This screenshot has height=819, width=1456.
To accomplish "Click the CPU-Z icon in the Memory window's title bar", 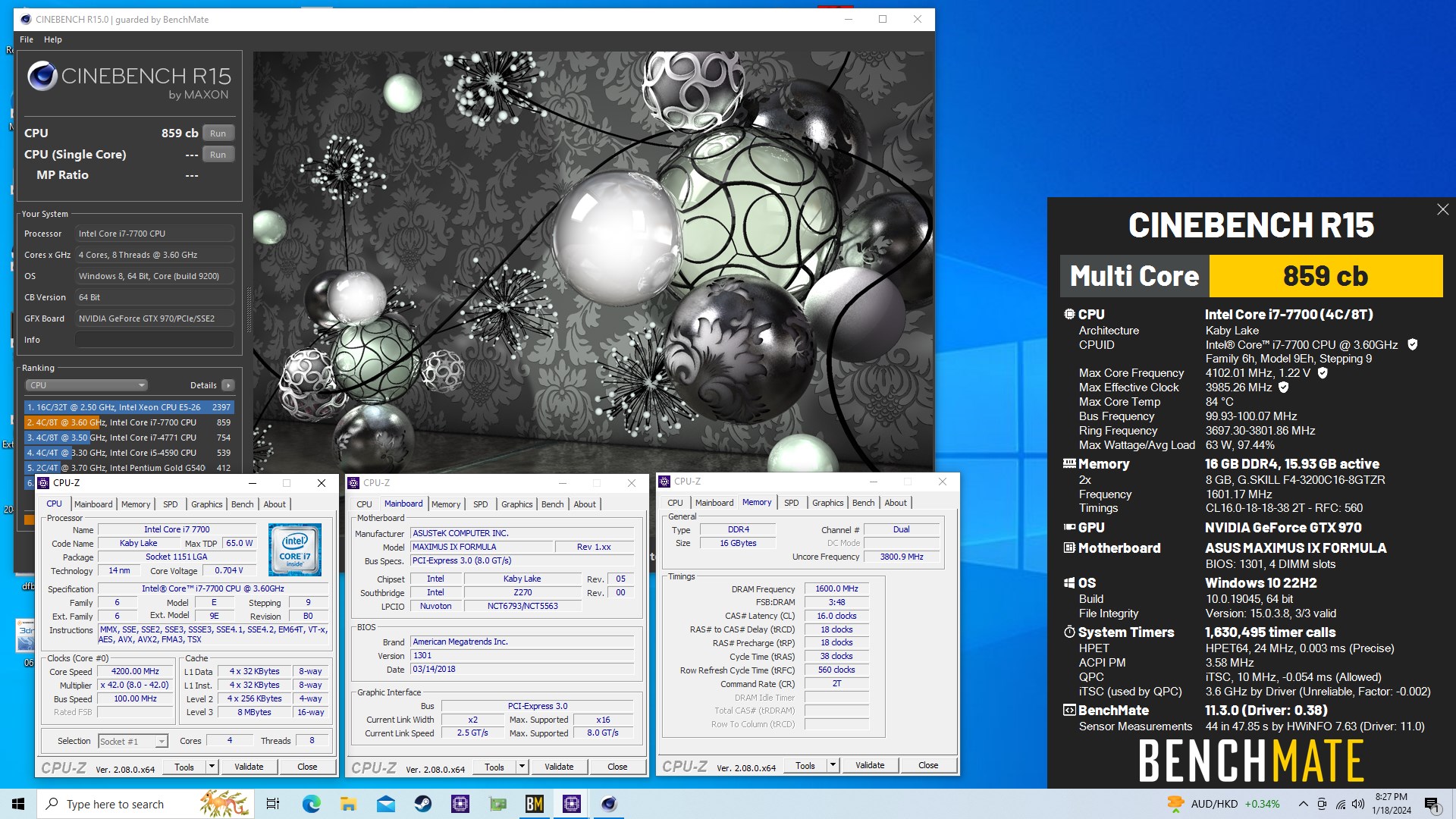I will [665, 482].
